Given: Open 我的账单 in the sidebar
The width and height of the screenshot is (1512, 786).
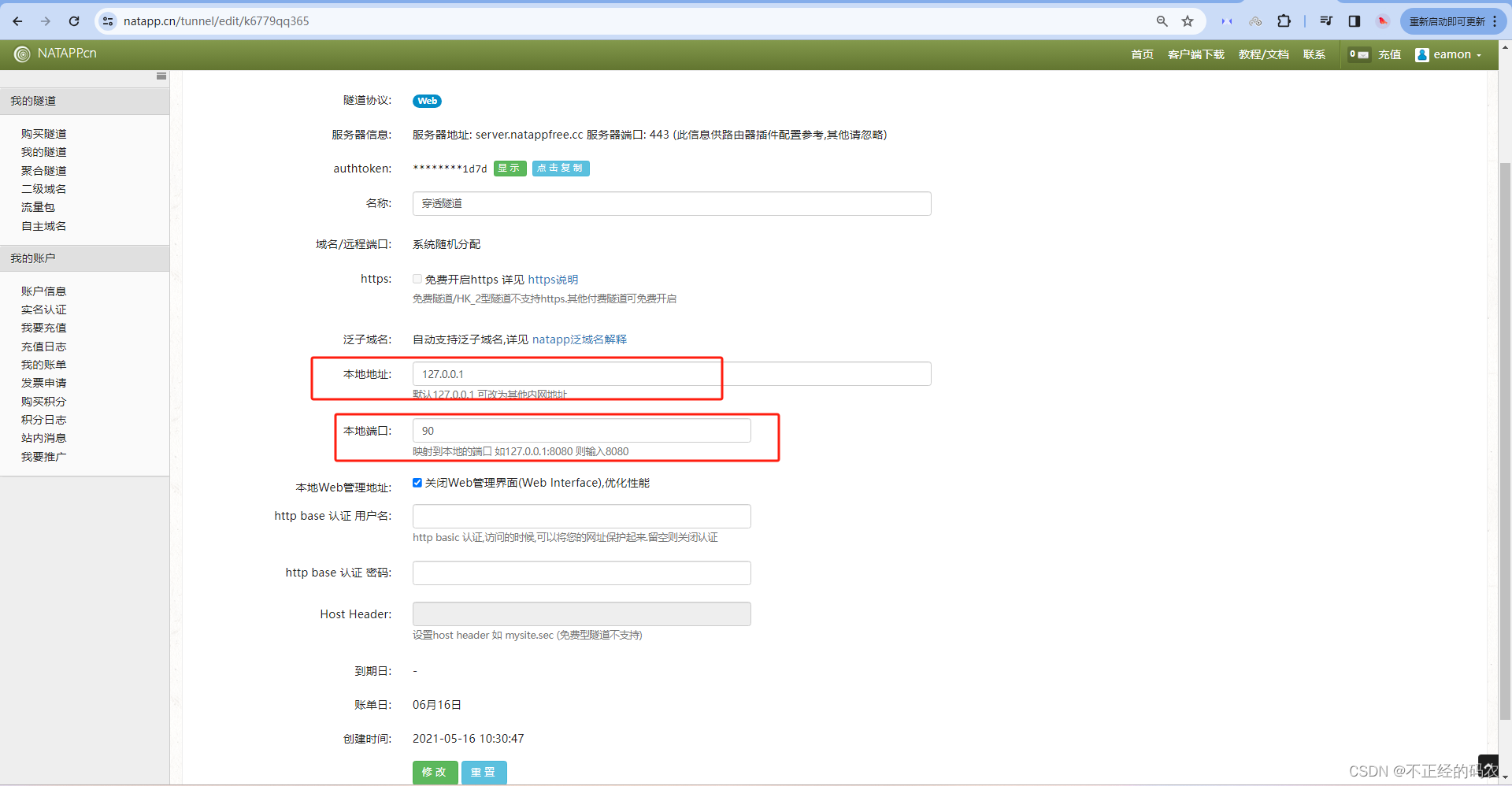Looking at the screenshot, I should click(43, 365).
